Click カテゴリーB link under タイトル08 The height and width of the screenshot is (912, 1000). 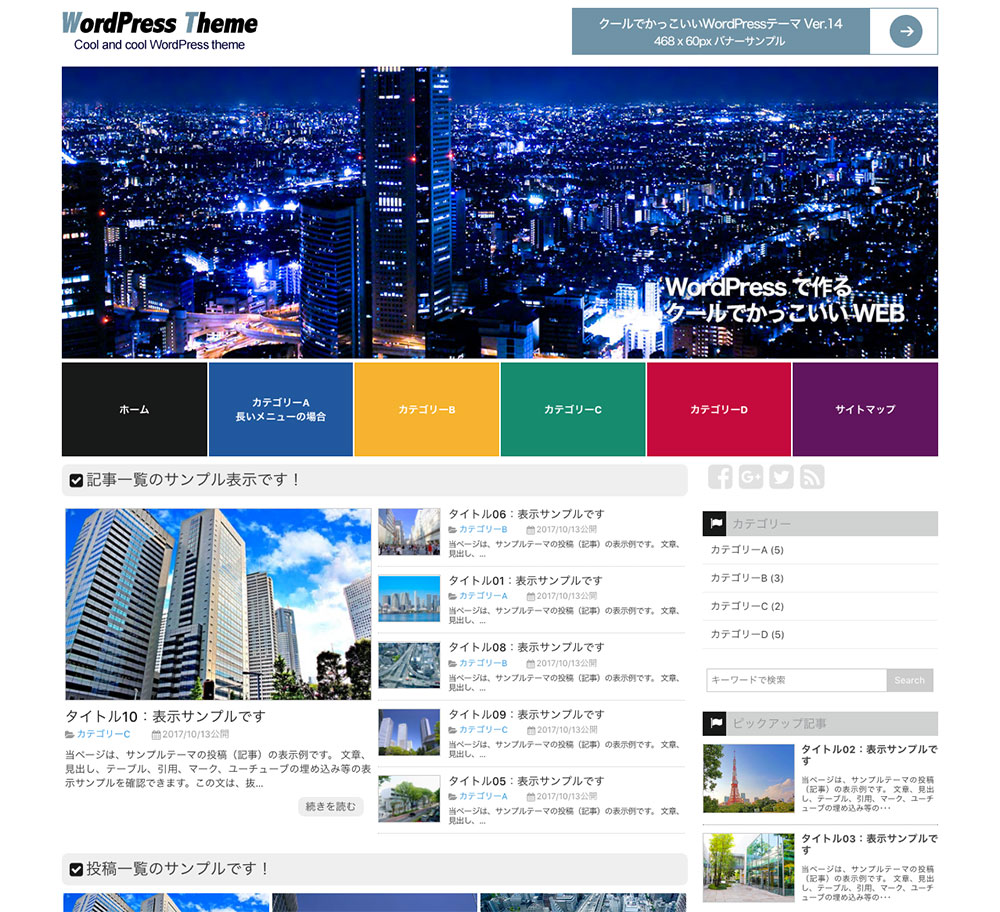coord(483,663)
